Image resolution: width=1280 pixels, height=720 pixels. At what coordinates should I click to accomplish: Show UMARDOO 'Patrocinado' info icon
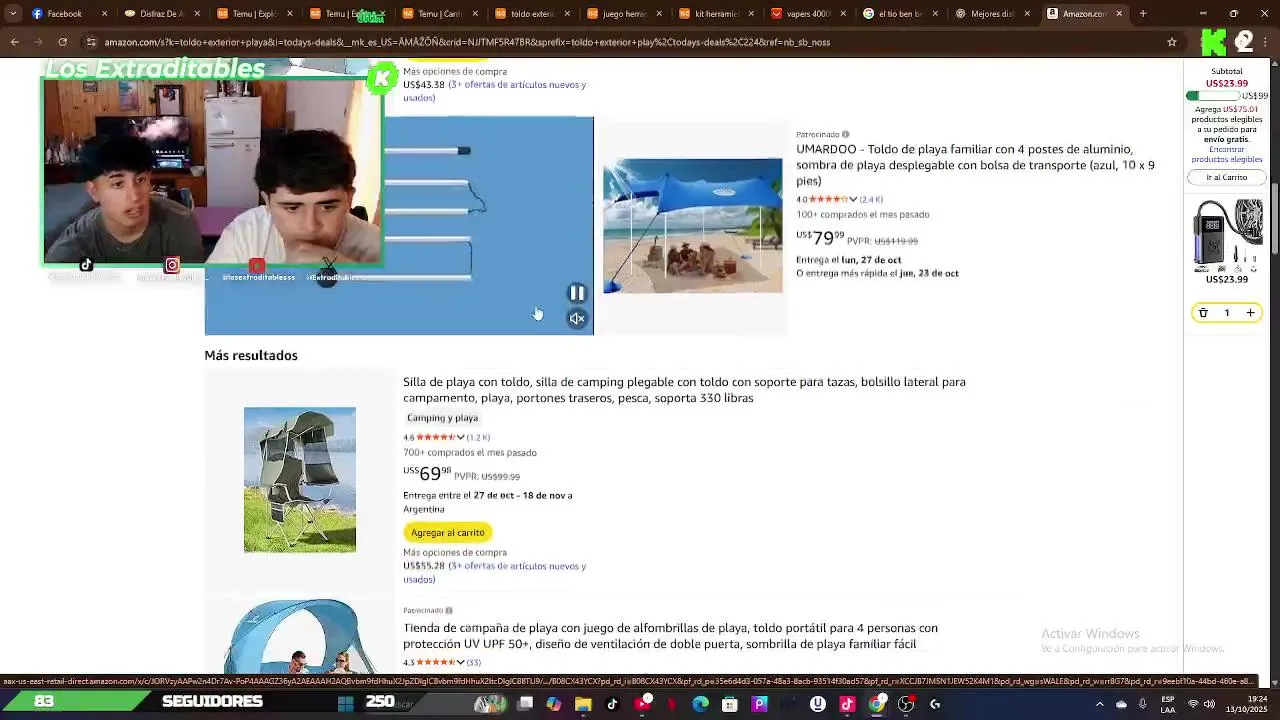click(845, 134)
